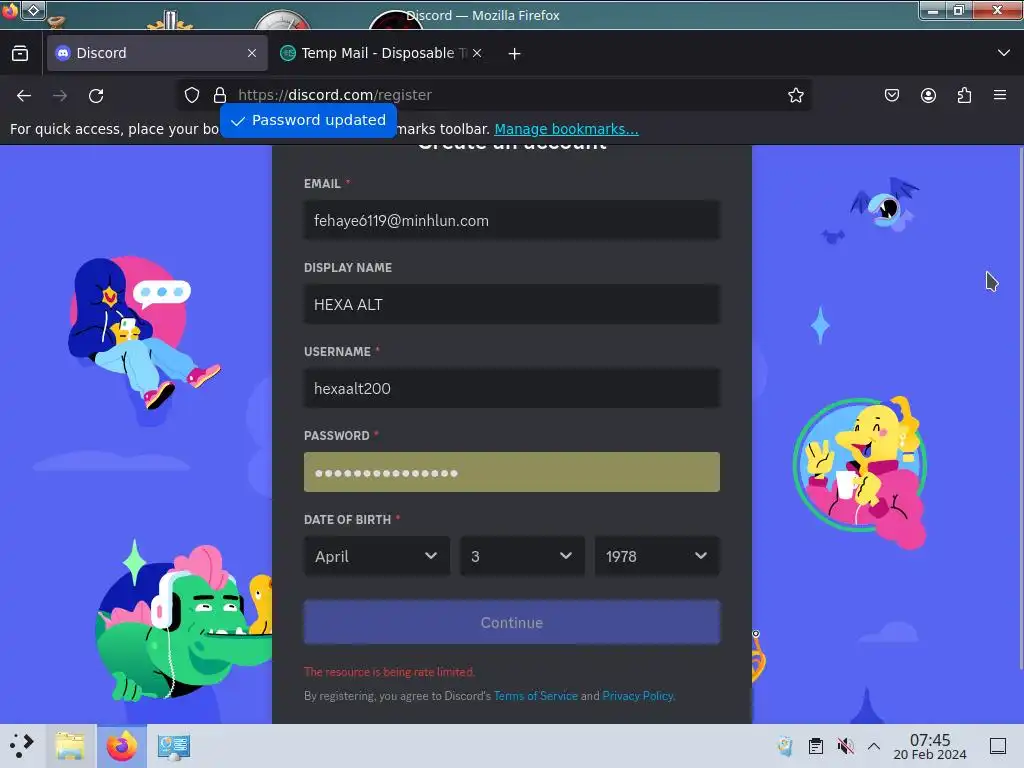This screenshot has height=768, width=1024.
Task: Bookmark this page with the star
Action: coord(795,95)
